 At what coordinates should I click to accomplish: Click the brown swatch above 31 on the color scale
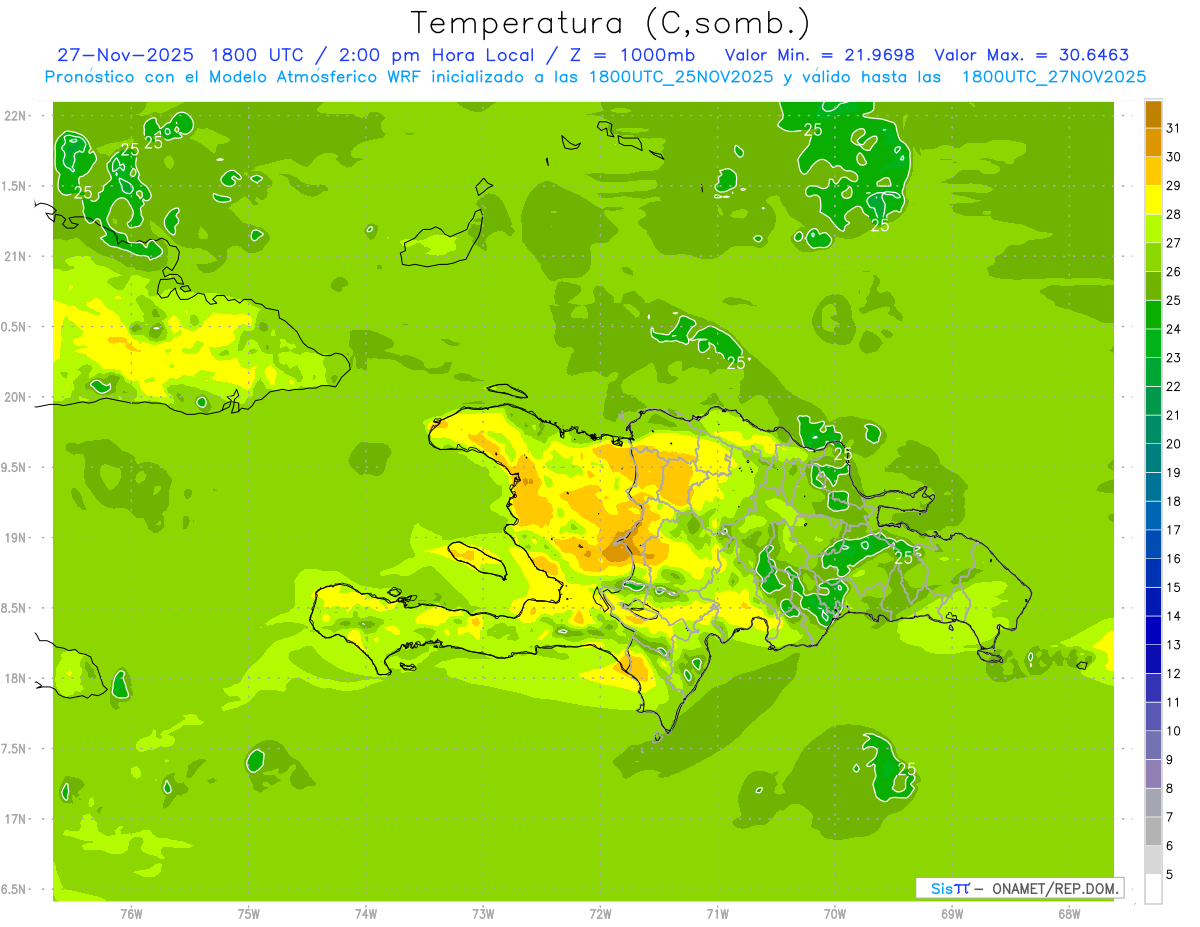pos(1153,114)
